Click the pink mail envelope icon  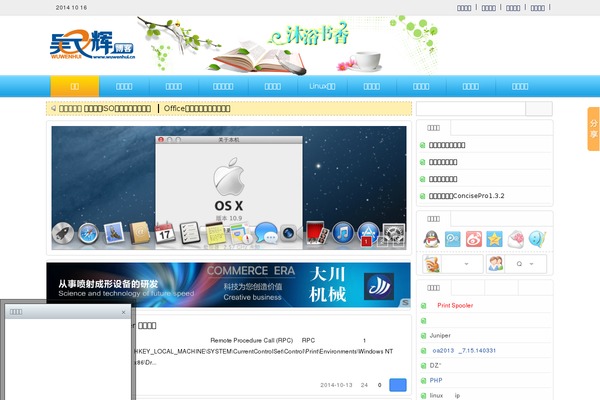click(515, 239)
